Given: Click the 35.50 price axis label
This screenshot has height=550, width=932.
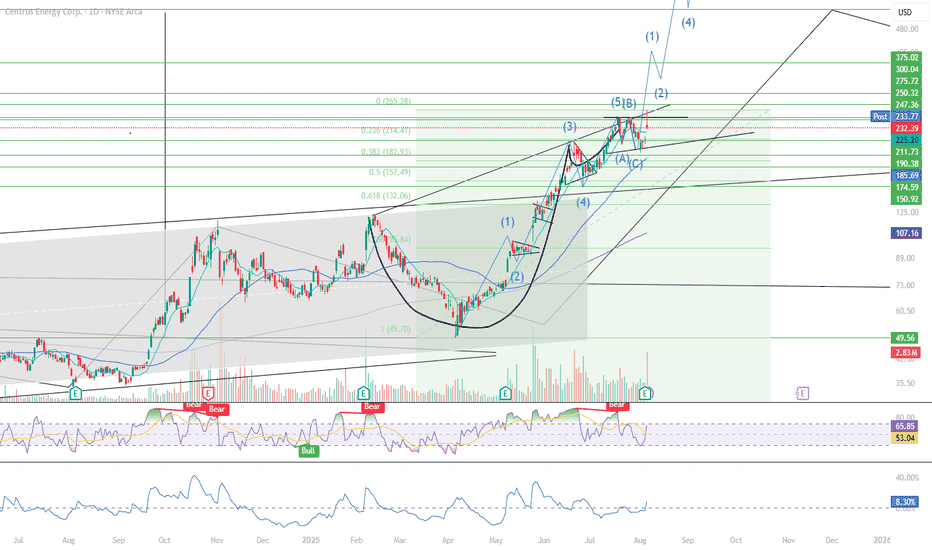Looking at the screenshot, I should click(905, 384).
